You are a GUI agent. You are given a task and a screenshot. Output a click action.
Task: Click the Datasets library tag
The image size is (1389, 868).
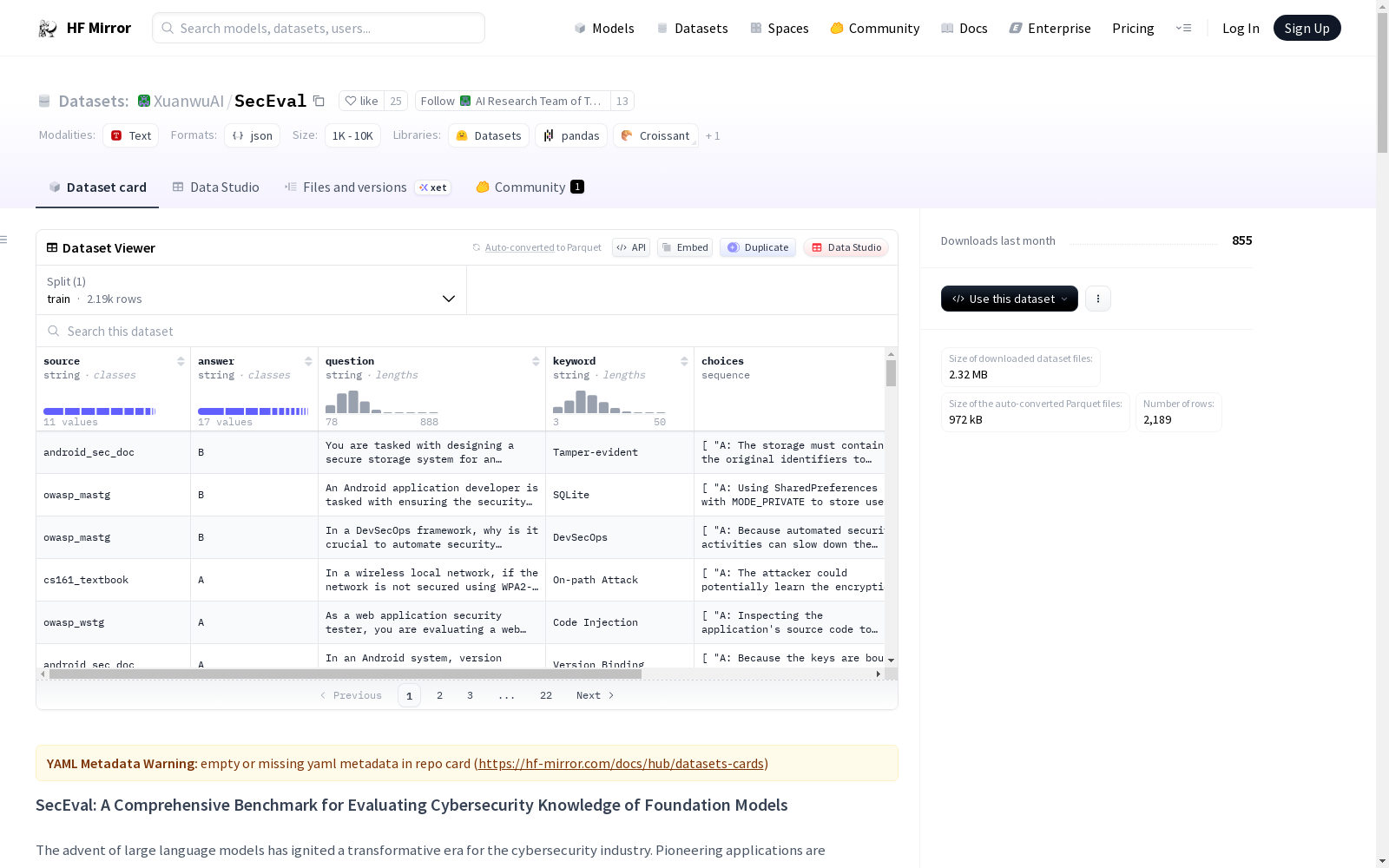coord(489,135)
